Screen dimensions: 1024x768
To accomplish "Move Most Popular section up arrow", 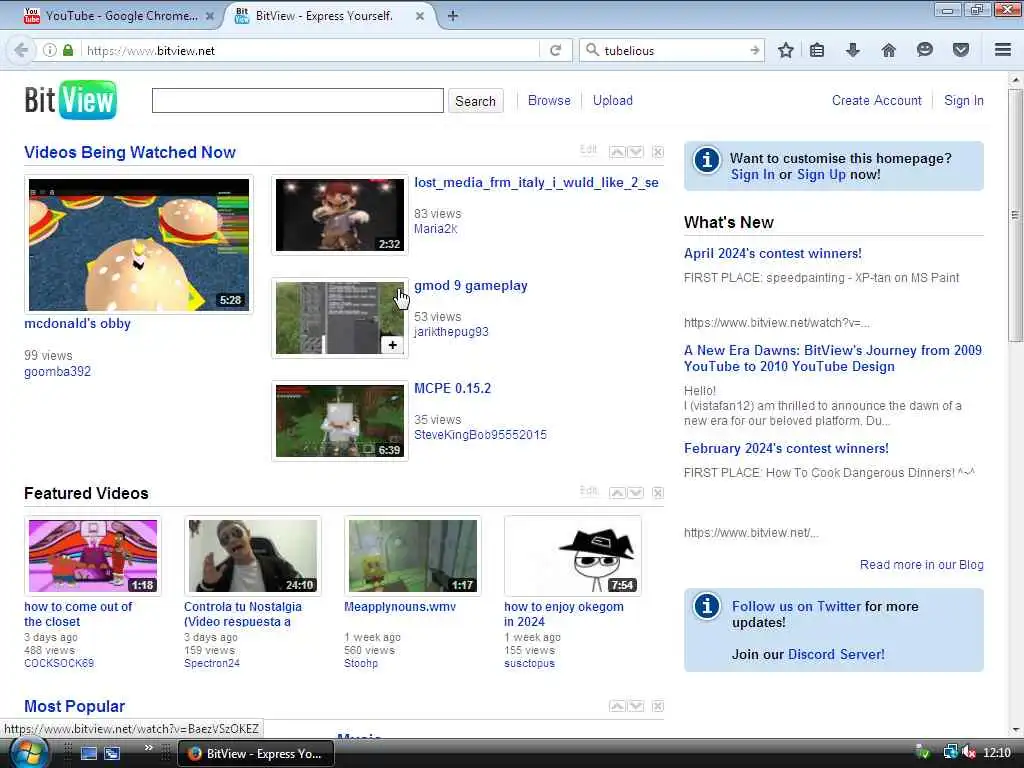I will [617, 706].
